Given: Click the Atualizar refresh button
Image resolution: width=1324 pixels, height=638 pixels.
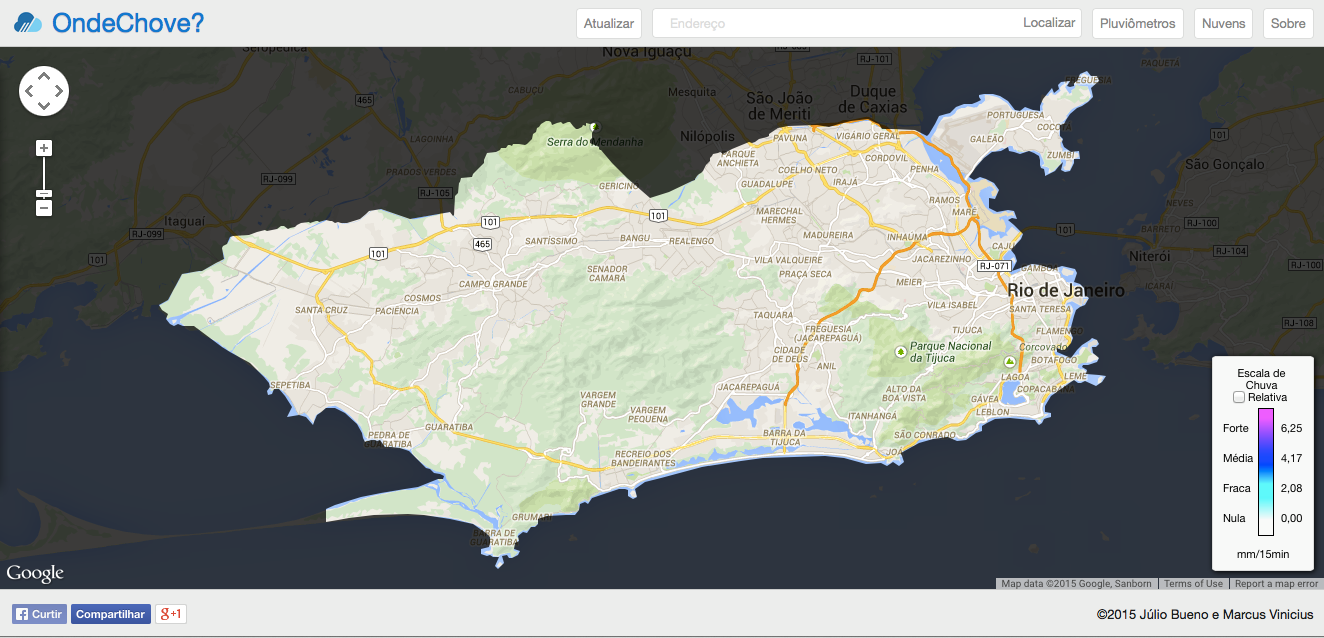Looking at the screenshot, I should click(609, 23).
